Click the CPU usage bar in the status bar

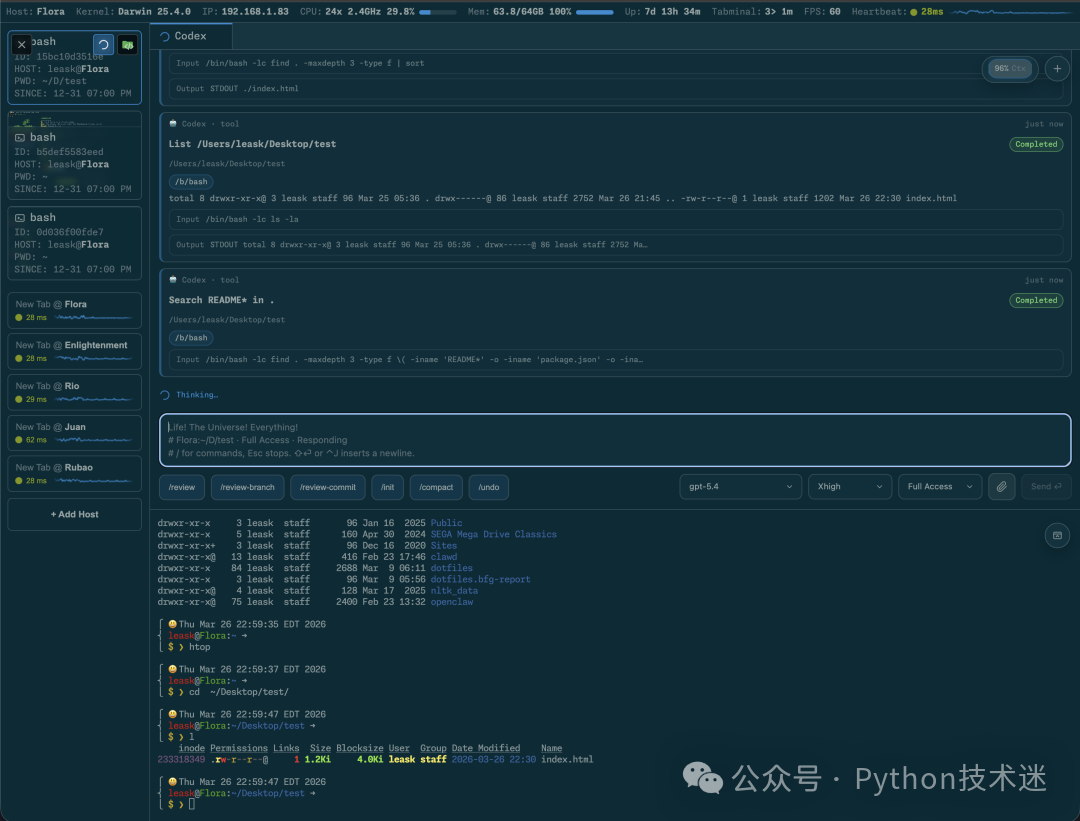[x=437, y=12]
